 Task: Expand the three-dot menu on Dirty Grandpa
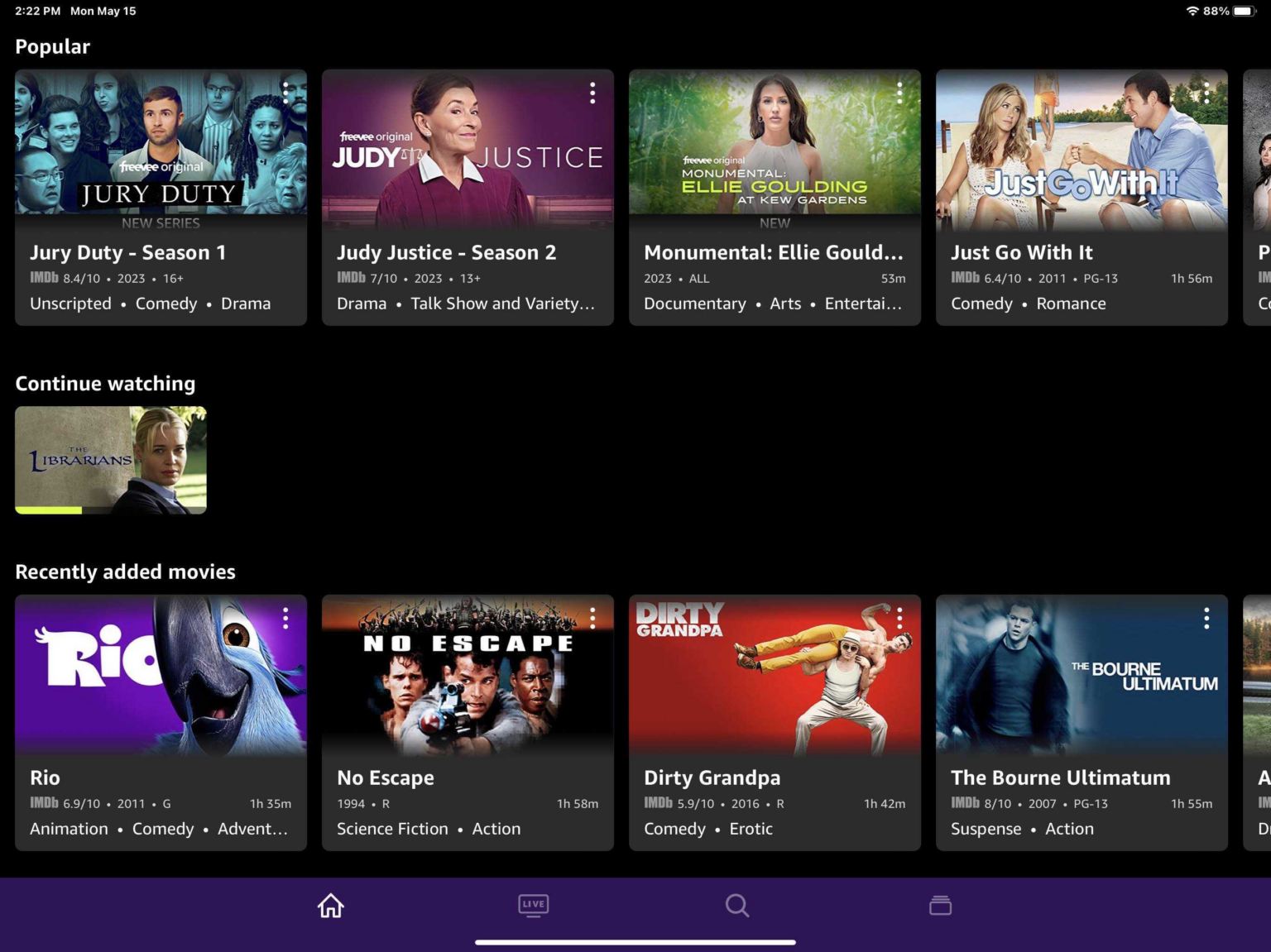click(x=899, y=618)
